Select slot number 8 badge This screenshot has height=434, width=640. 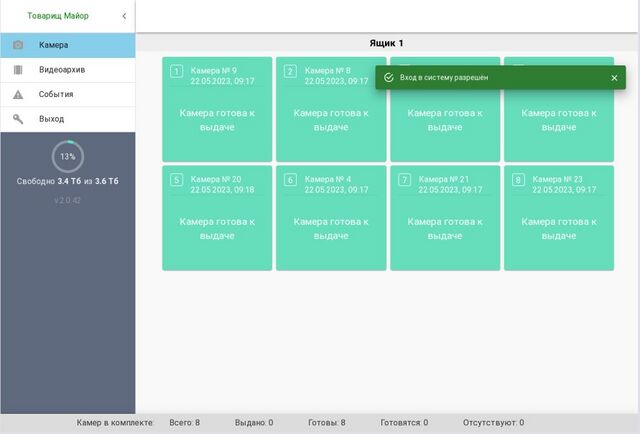518,180
